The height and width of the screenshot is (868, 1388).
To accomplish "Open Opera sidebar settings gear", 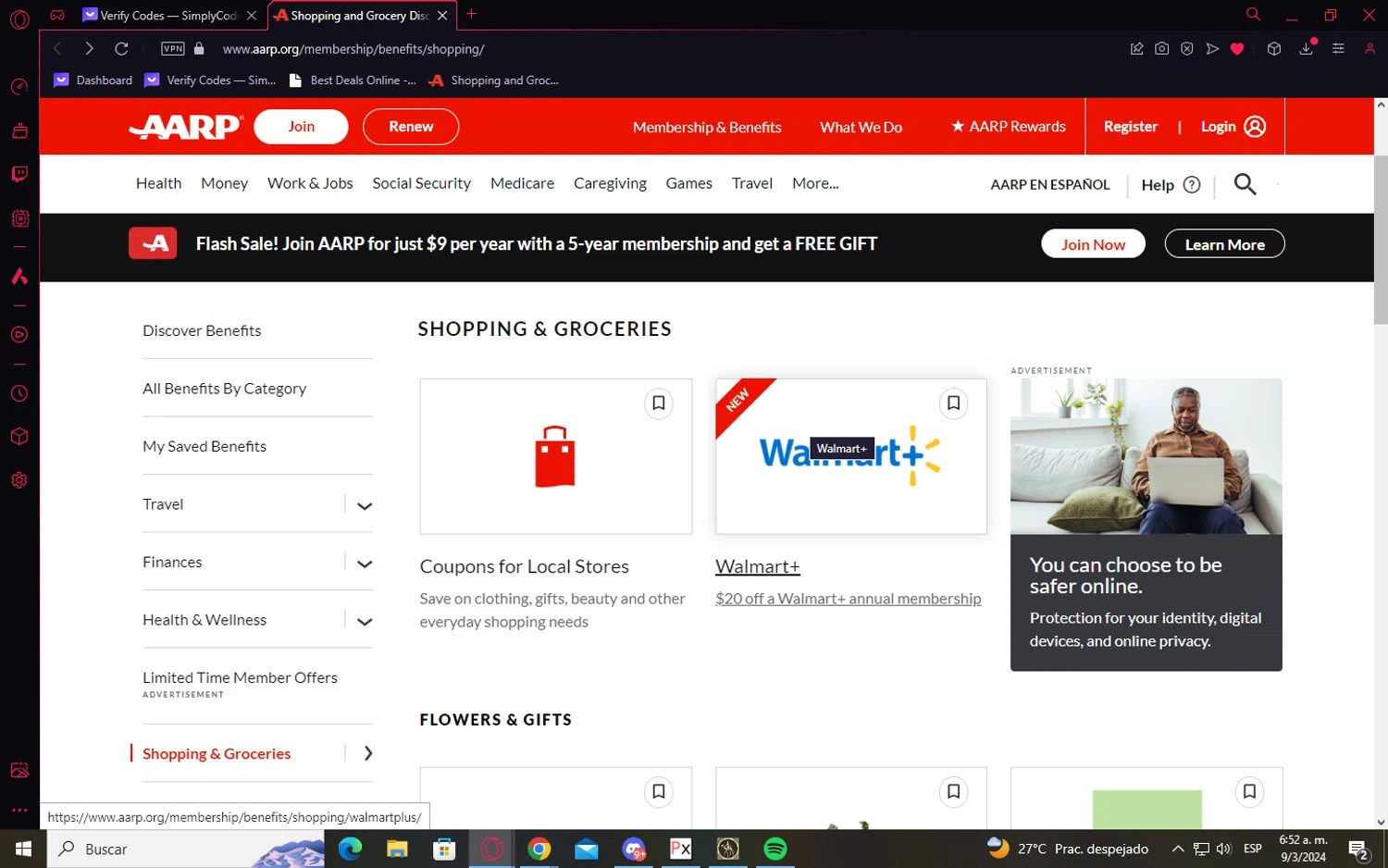I will tap(19, 480).
